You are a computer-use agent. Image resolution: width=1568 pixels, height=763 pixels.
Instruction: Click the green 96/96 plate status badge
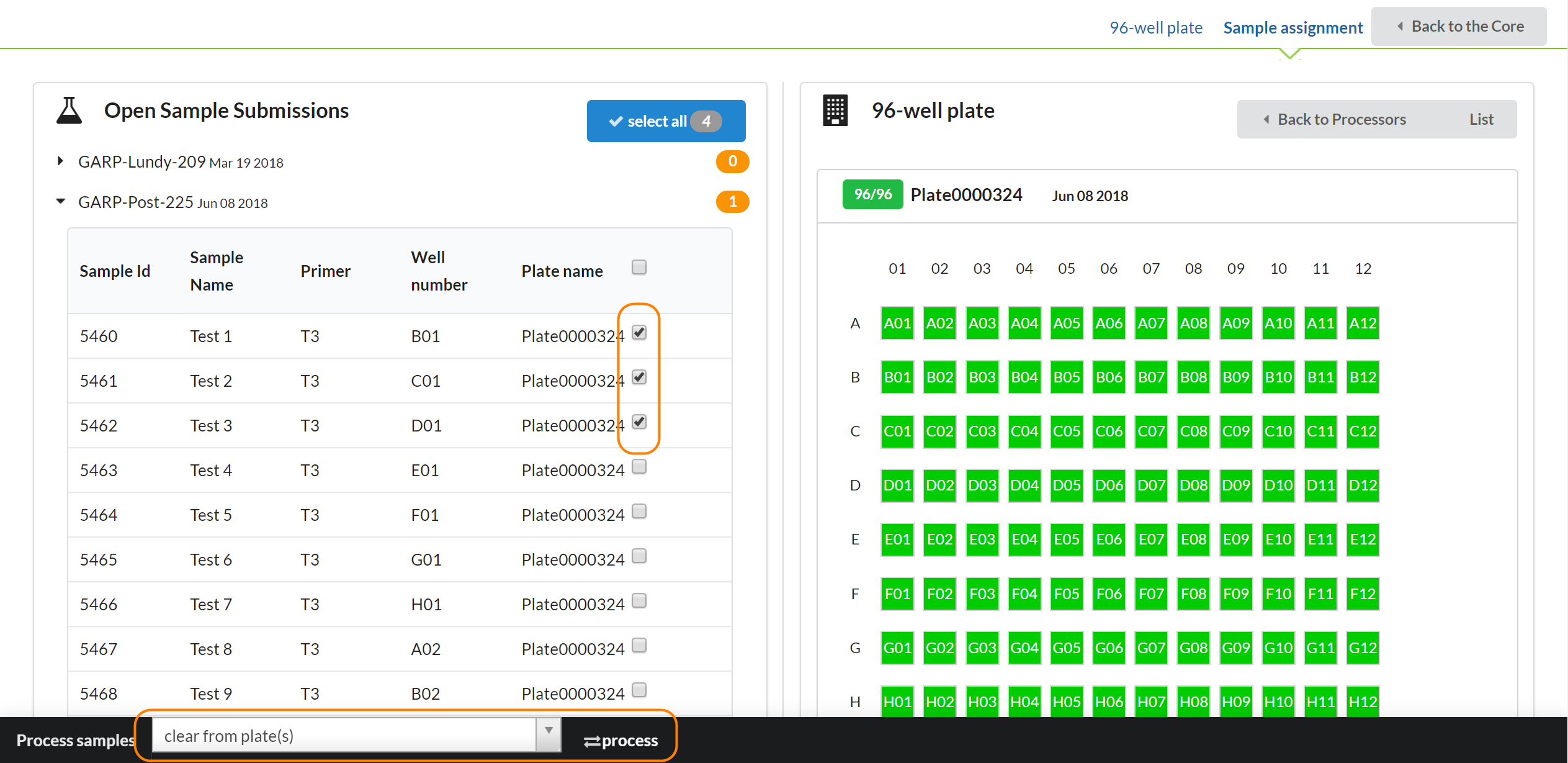872,195
